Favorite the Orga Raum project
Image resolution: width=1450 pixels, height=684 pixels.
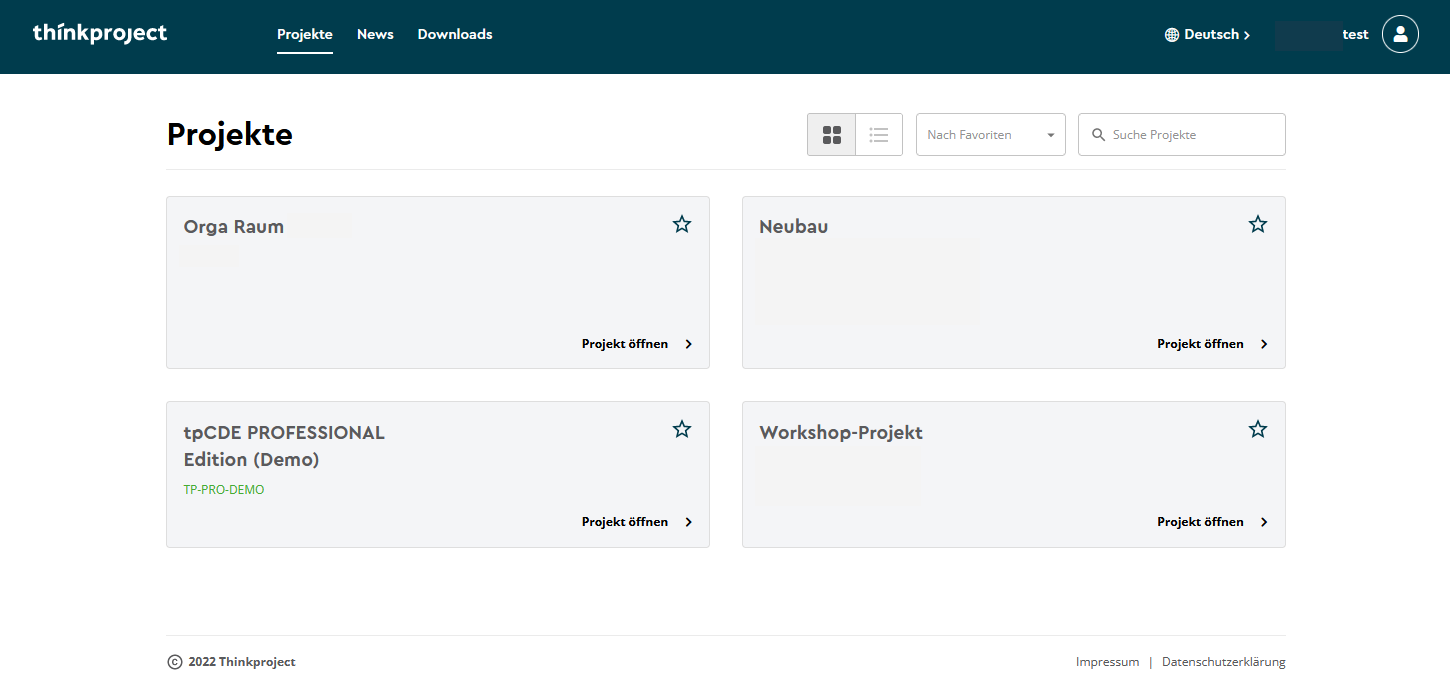click(x=682, y=224)
